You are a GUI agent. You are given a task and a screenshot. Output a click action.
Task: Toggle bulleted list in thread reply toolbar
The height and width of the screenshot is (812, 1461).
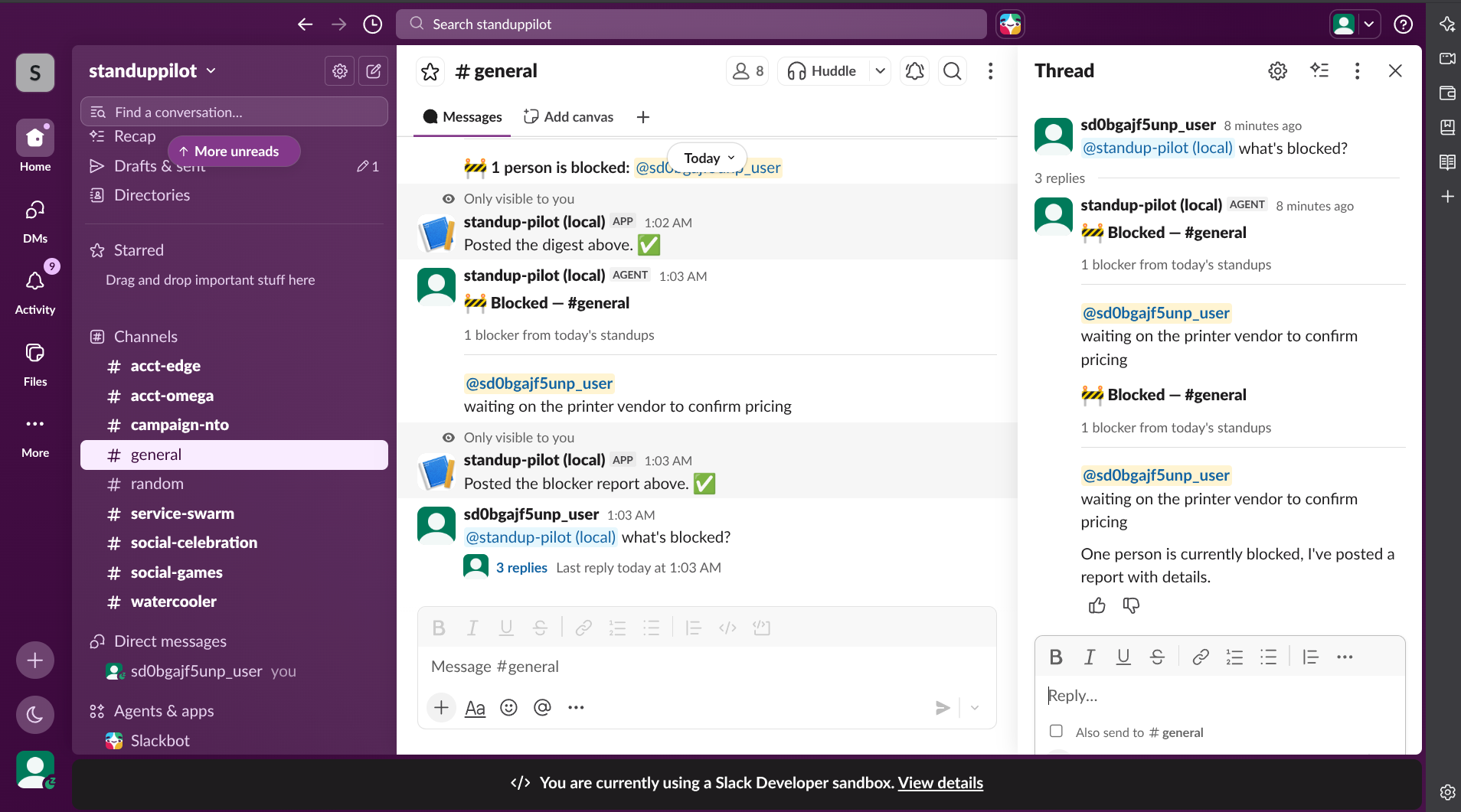click(x=1269, y=657)
